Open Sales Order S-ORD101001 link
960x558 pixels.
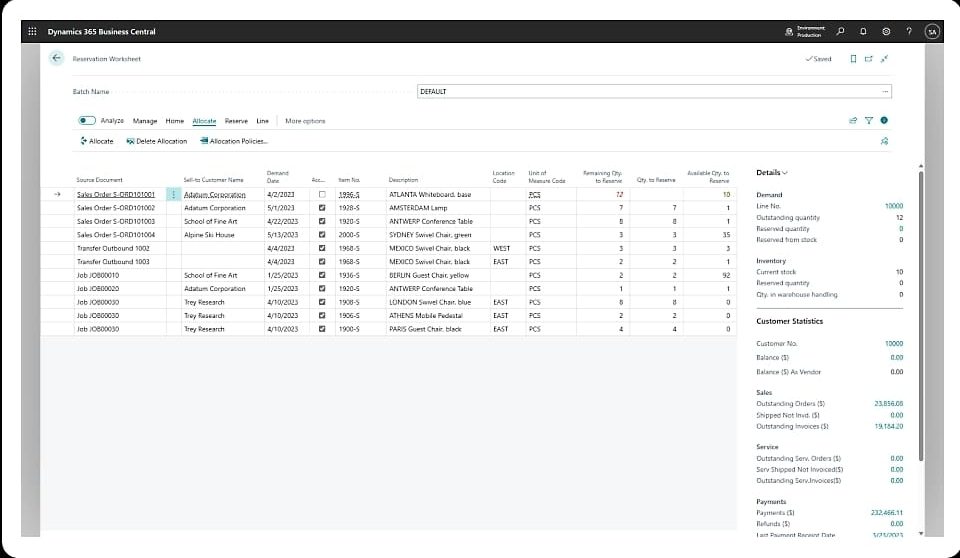[116, 194]
